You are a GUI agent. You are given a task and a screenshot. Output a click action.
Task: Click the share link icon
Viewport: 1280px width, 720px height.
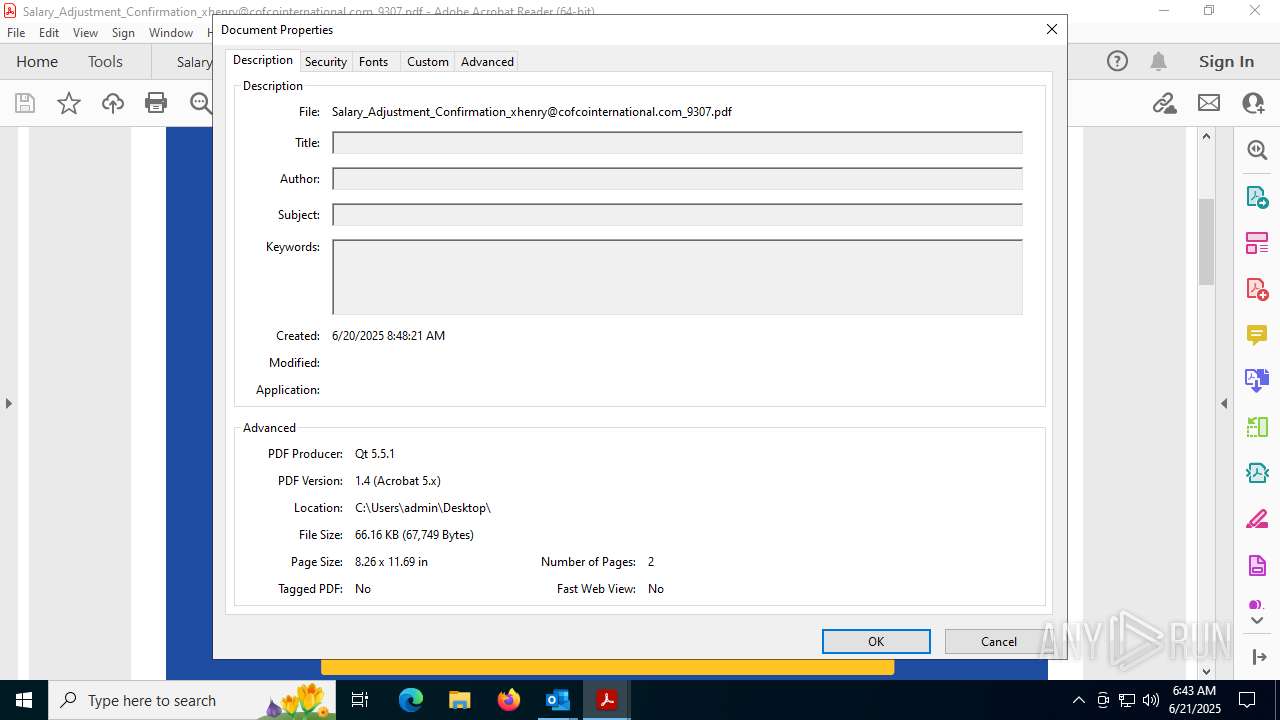coord(1164,102)
